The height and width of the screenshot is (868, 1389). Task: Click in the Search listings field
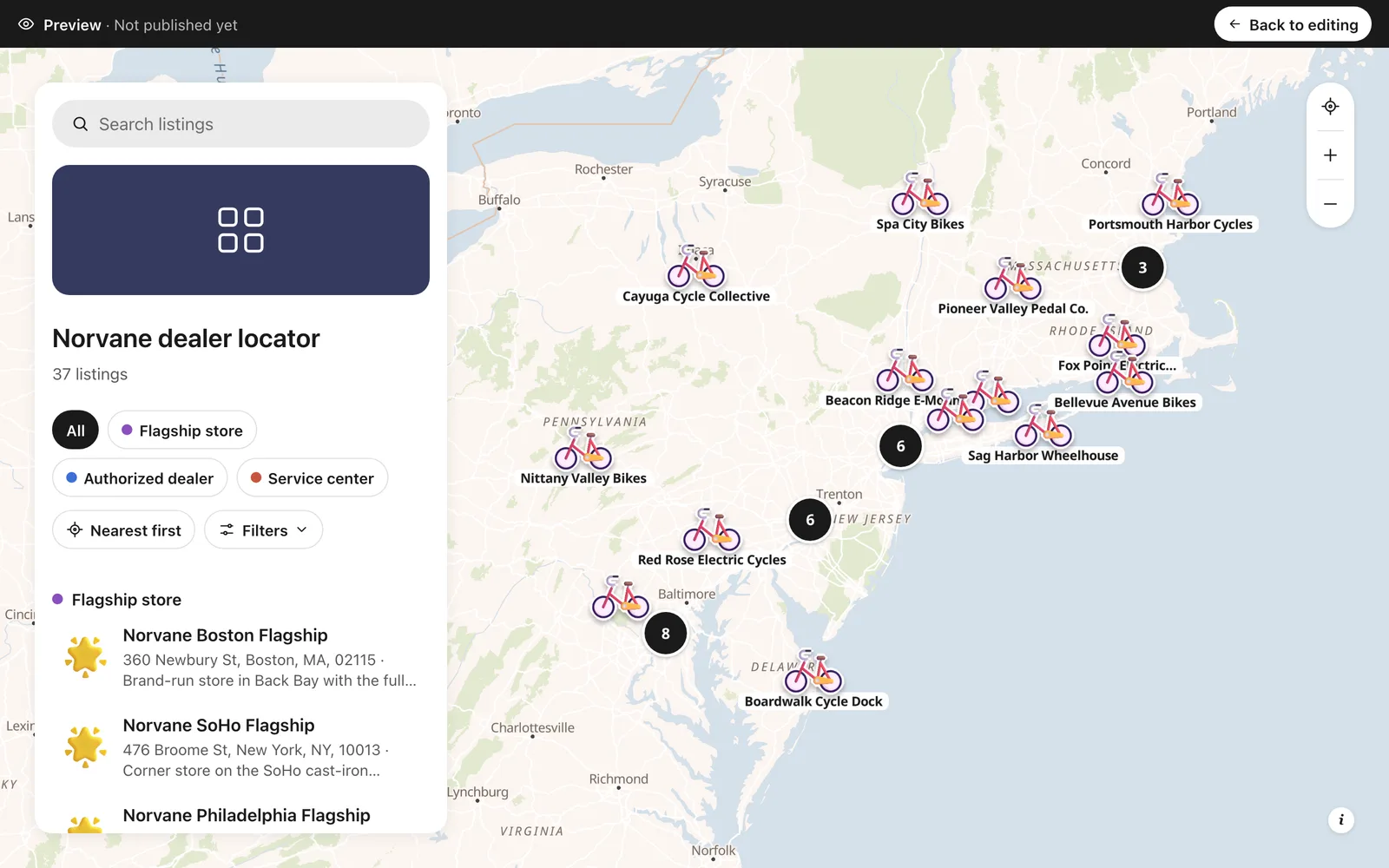point(240,124)
